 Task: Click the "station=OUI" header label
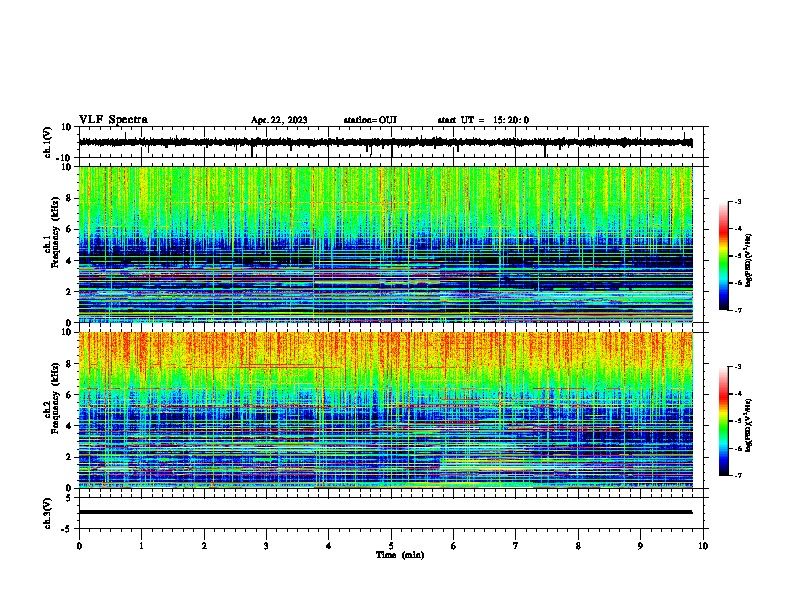370,120
